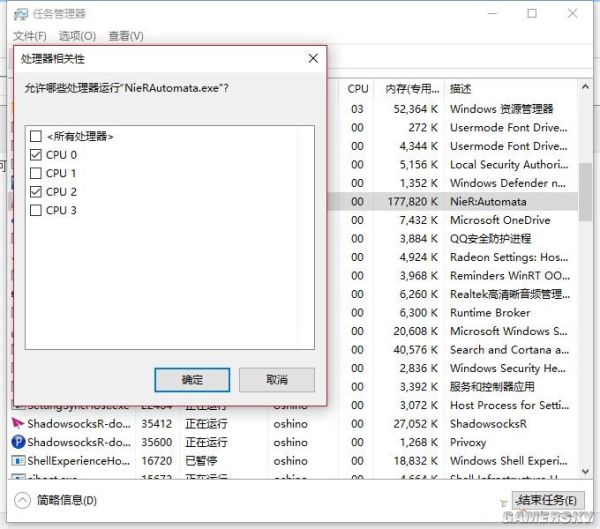Viewport: 600px width, 529px height.
Task: Click the 已暂停 status cell
Action: [x=201, y=460]
